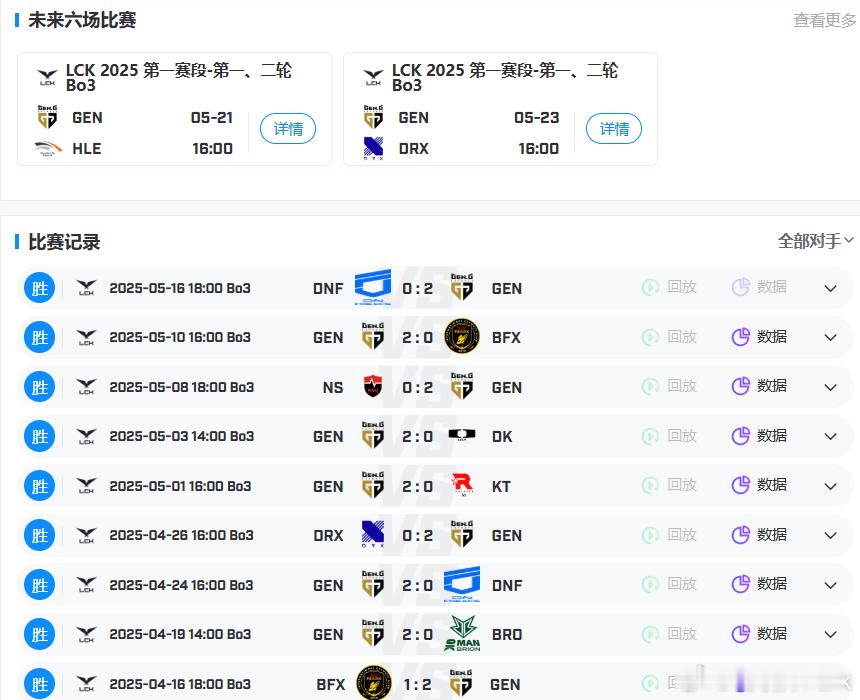860x700 pixels.
Task: Play 回放 replay for 04-19 GEN vs BRO
Action: 670,634
